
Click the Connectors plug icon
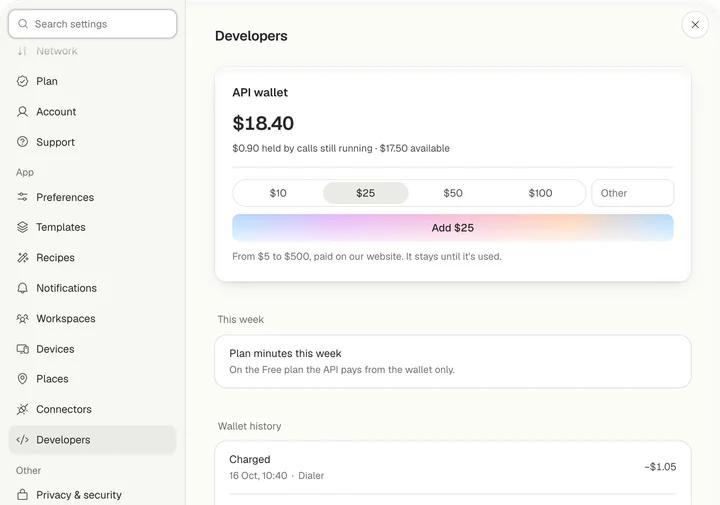pos(22,409)
